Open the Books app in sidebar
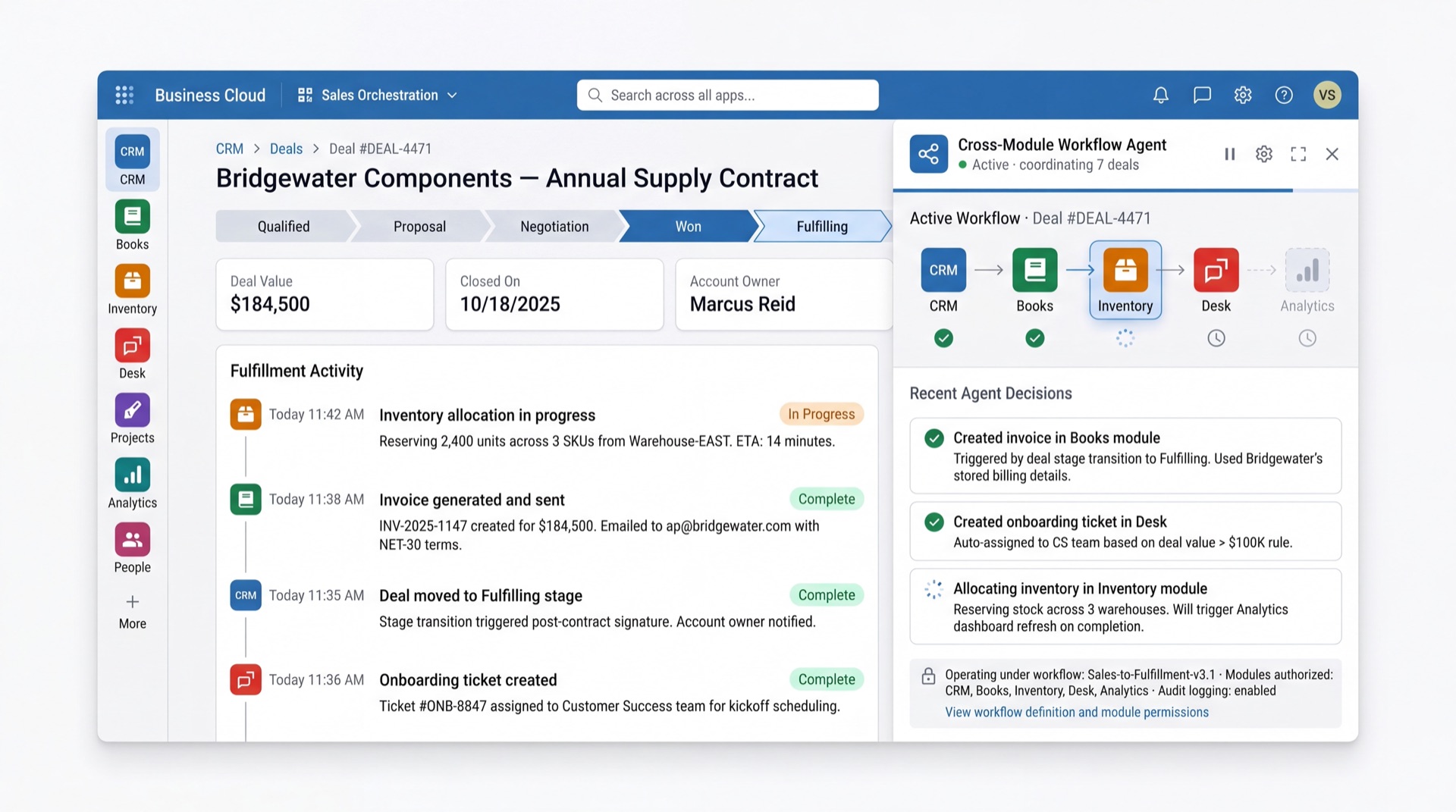 point(132,224)
